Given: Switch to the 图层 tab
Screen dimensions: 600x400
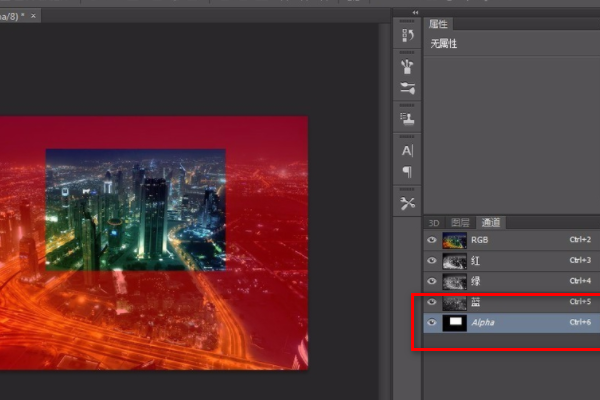Looking at the screenshot, I should coord(460,223).
